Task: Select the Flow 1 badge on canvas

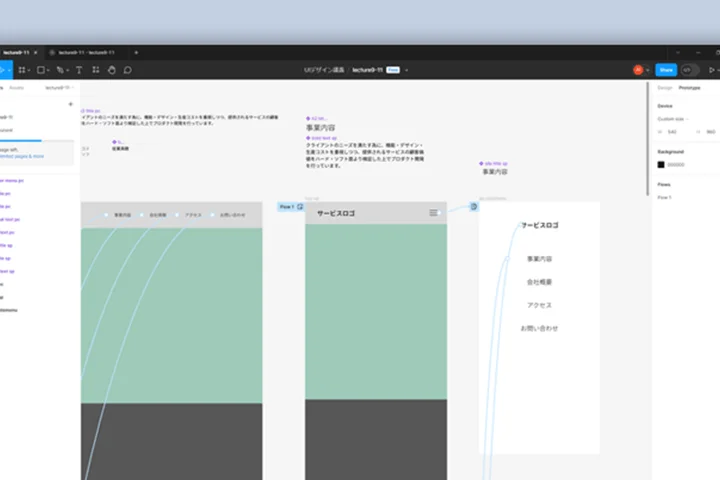Action: pyautogui.click(x=291, y=207)
